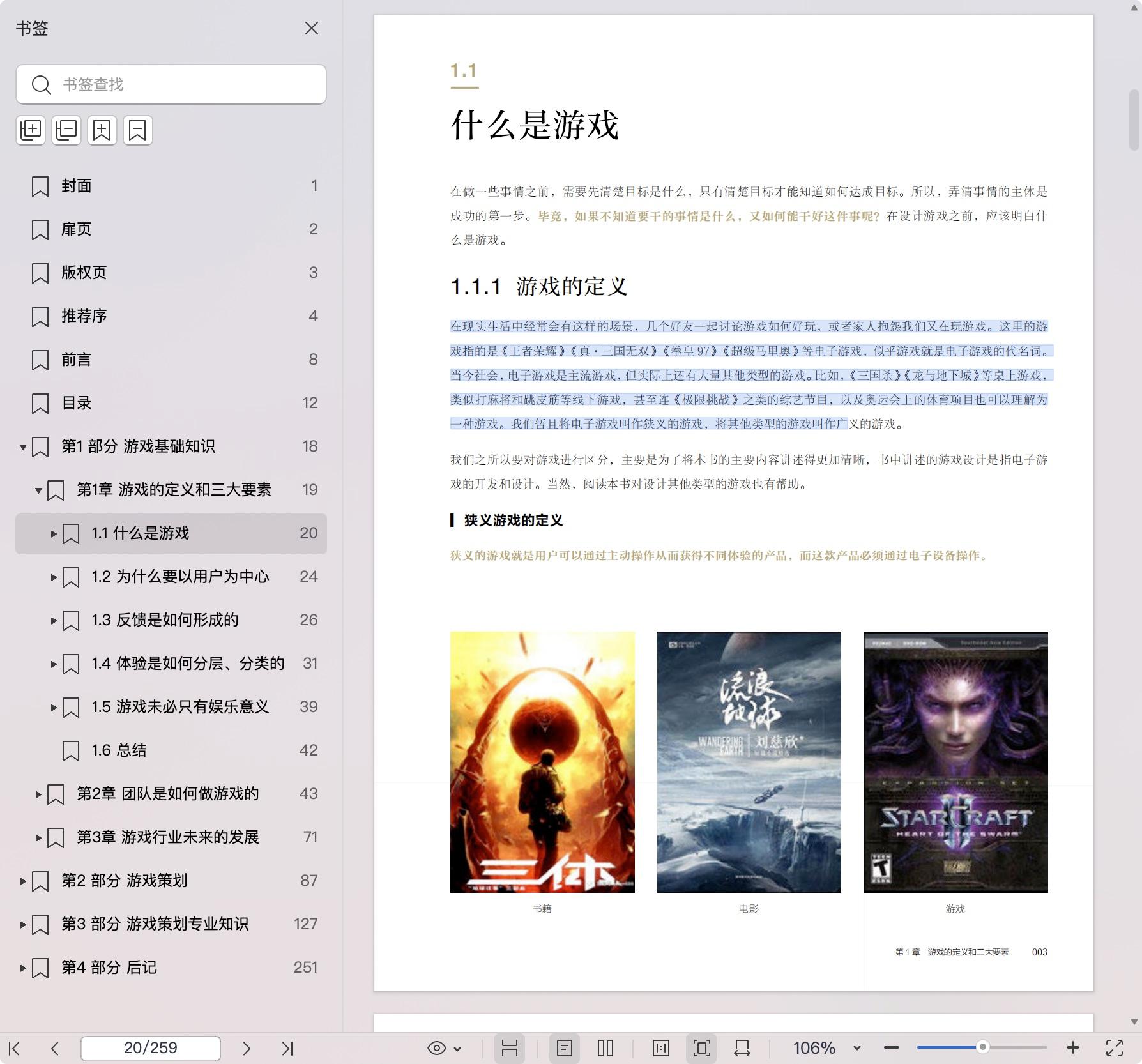
Task: Select 1.5 游戏未必只有娱乐意义 bookmark
Action: point(171,707)
